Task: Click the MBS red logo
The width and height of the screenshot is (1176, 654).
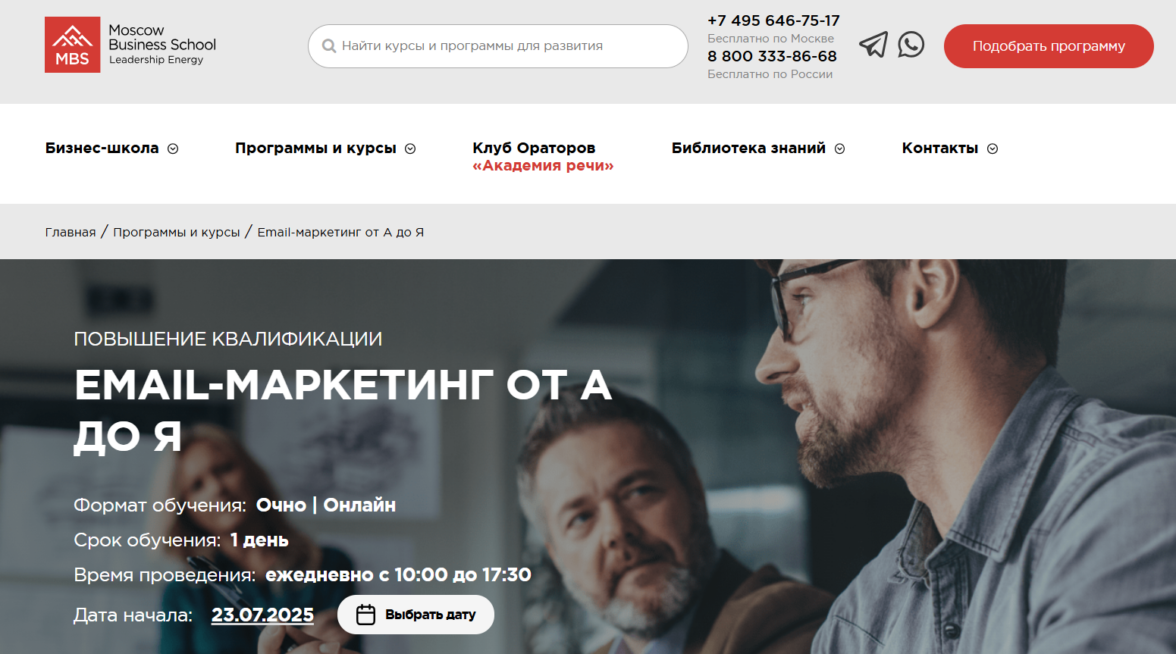Action: click(x=72, y=44)
